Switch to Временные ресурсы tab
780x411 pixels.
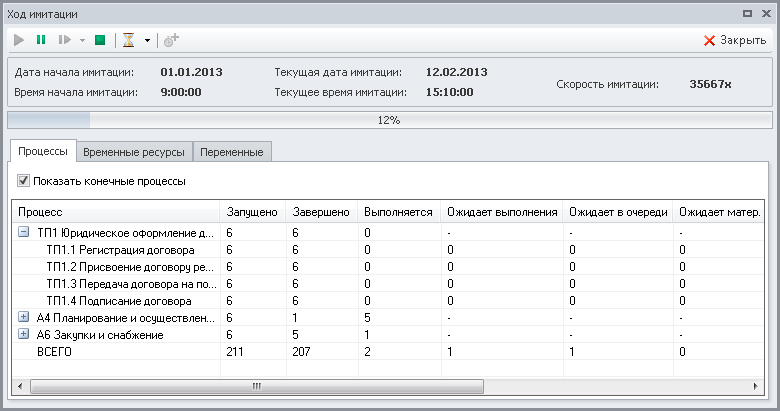click(133, 152)
